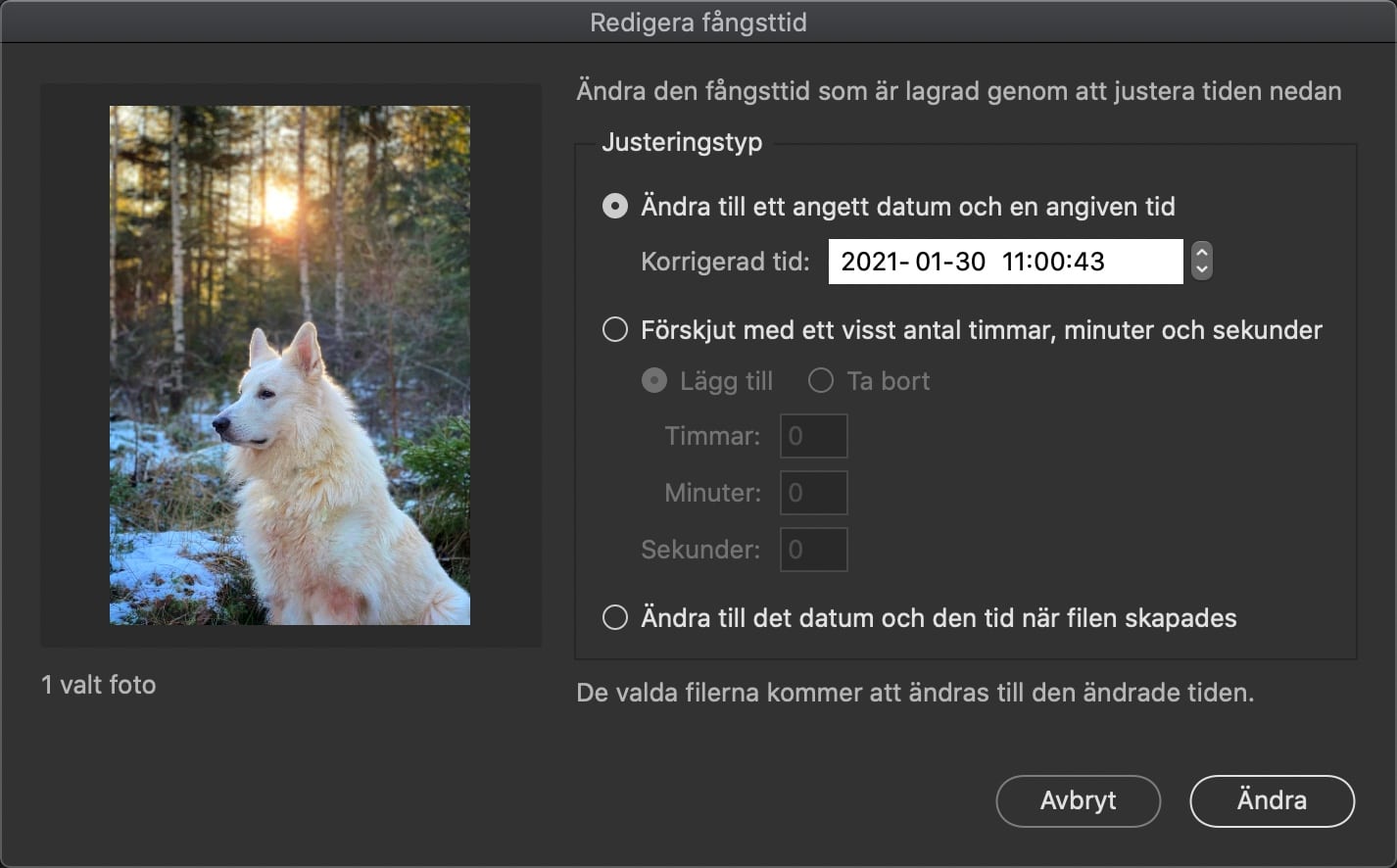Click the Minuter input box
Viewport: 1397px width, 868px height.
(813, 493)
